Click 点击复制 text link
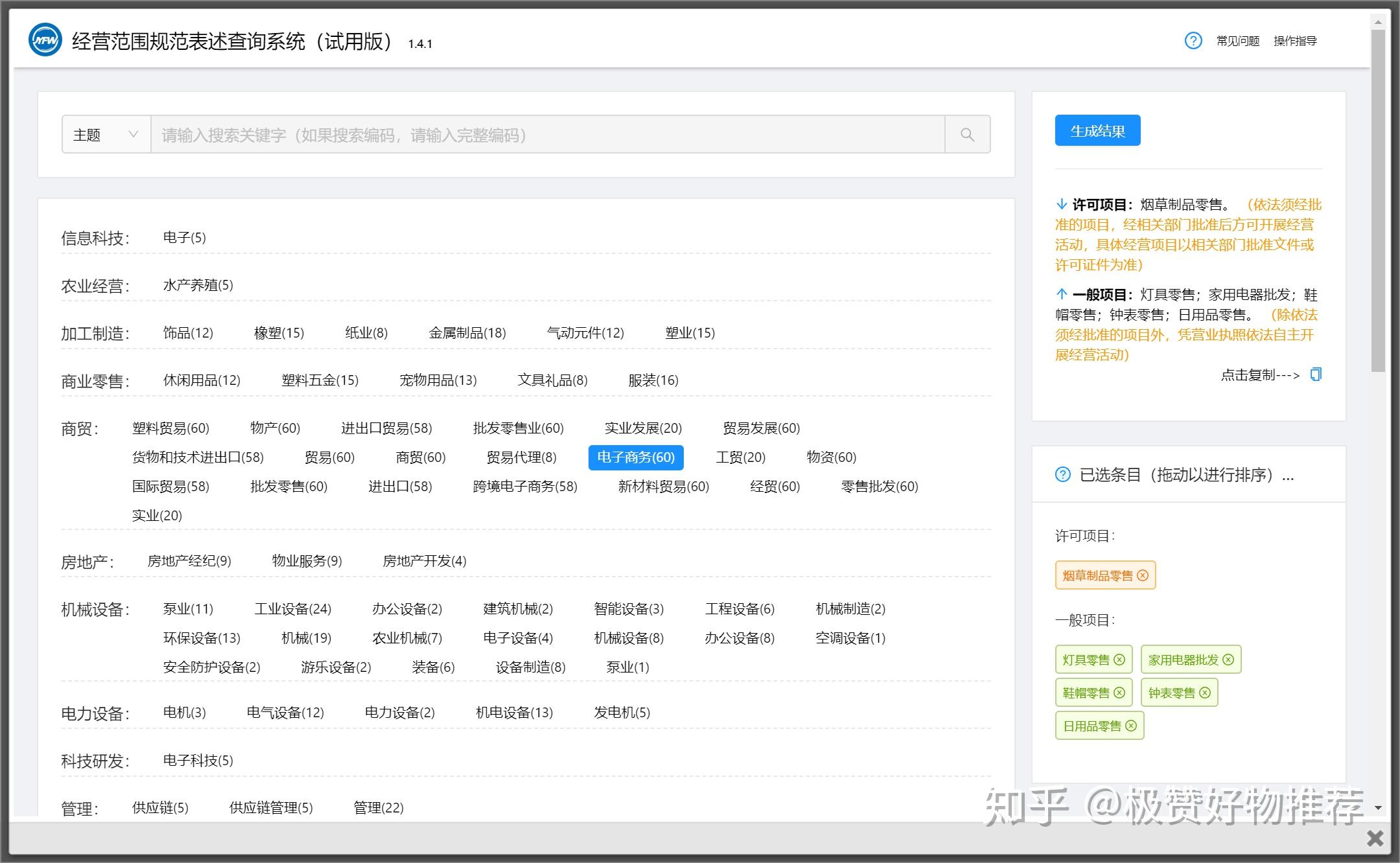1400x863 pixels. tap(1261, 375)
